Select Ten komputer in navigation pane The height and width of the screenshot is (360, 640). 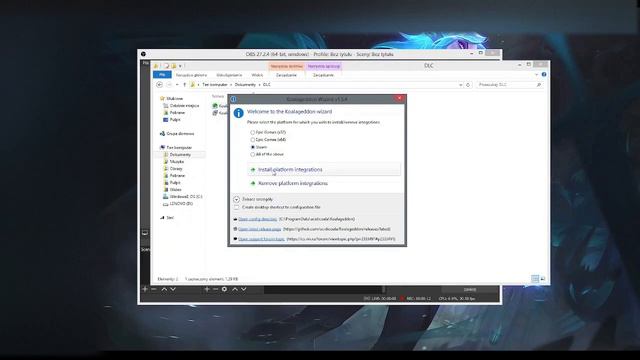coord(176,147)
